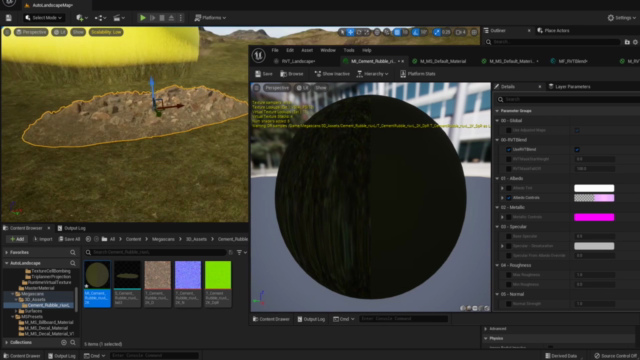Toggle grid snapping icon in level viewport
Image resolution: width=640 pixels, height=360 pixels.
click(x=397, y=32)
